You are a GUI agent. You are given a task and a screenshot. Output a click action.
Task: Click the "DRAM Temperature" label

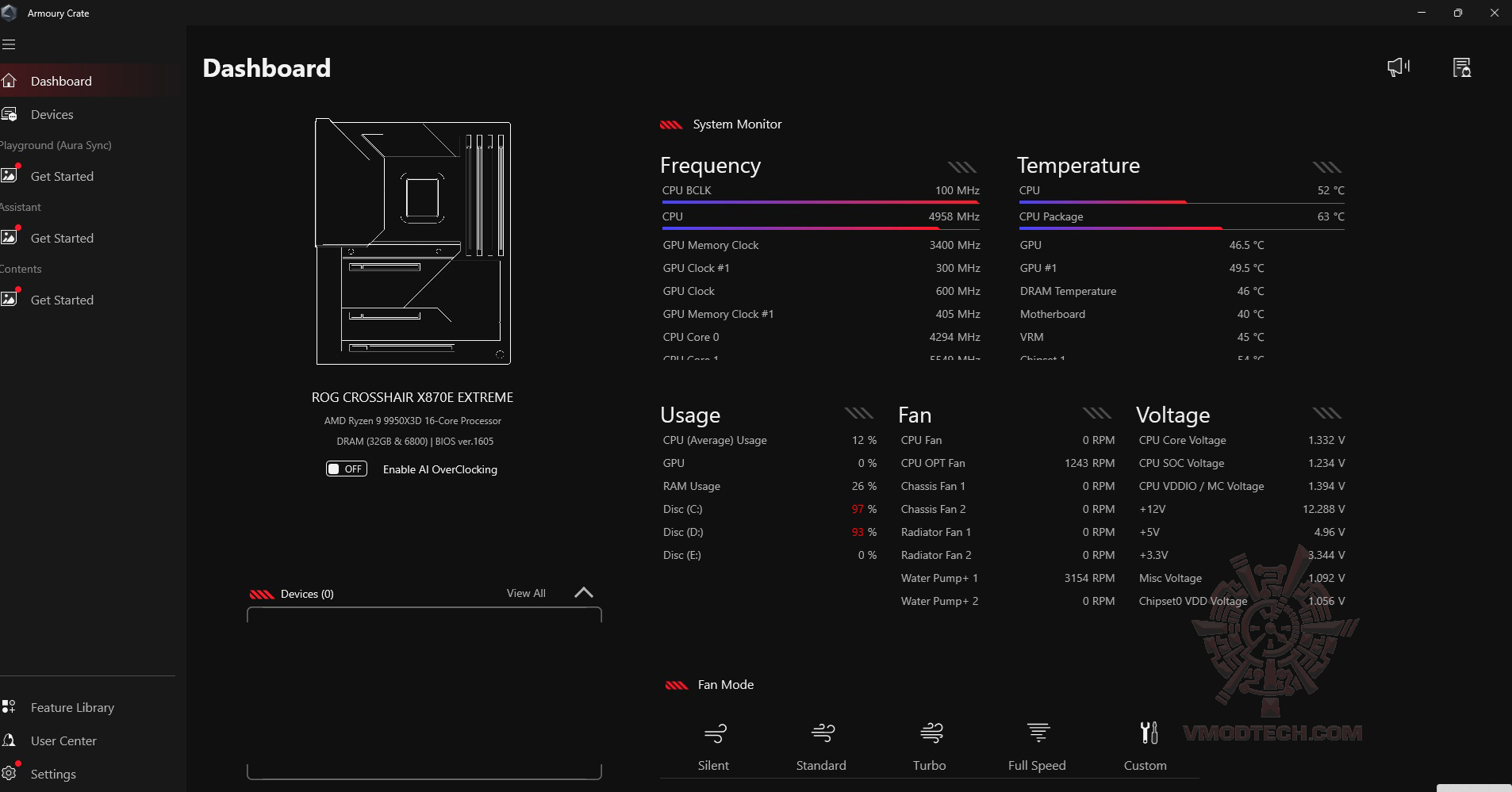(1068, 291)
